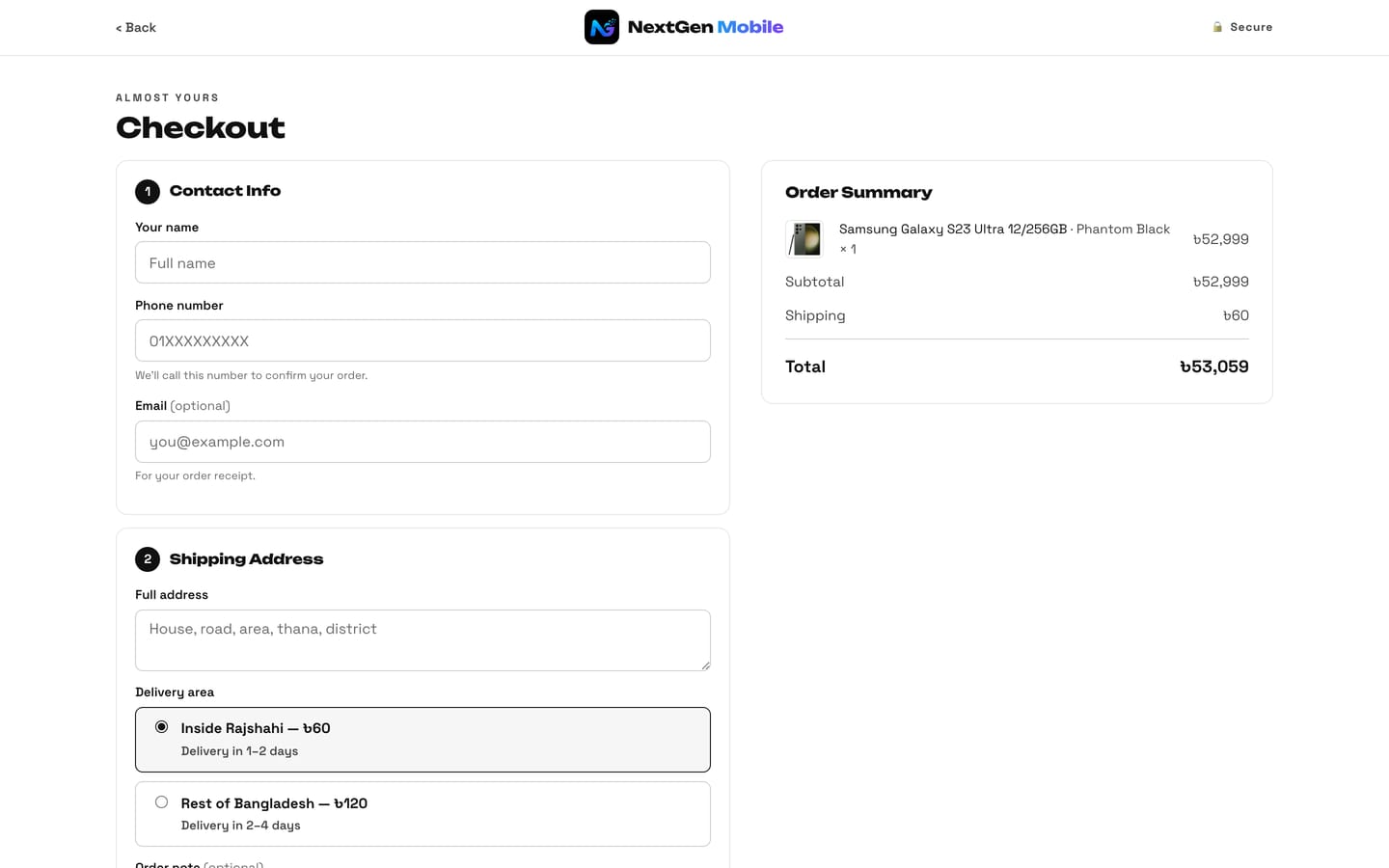Click the Contact Info section heading

pos(225,191)
